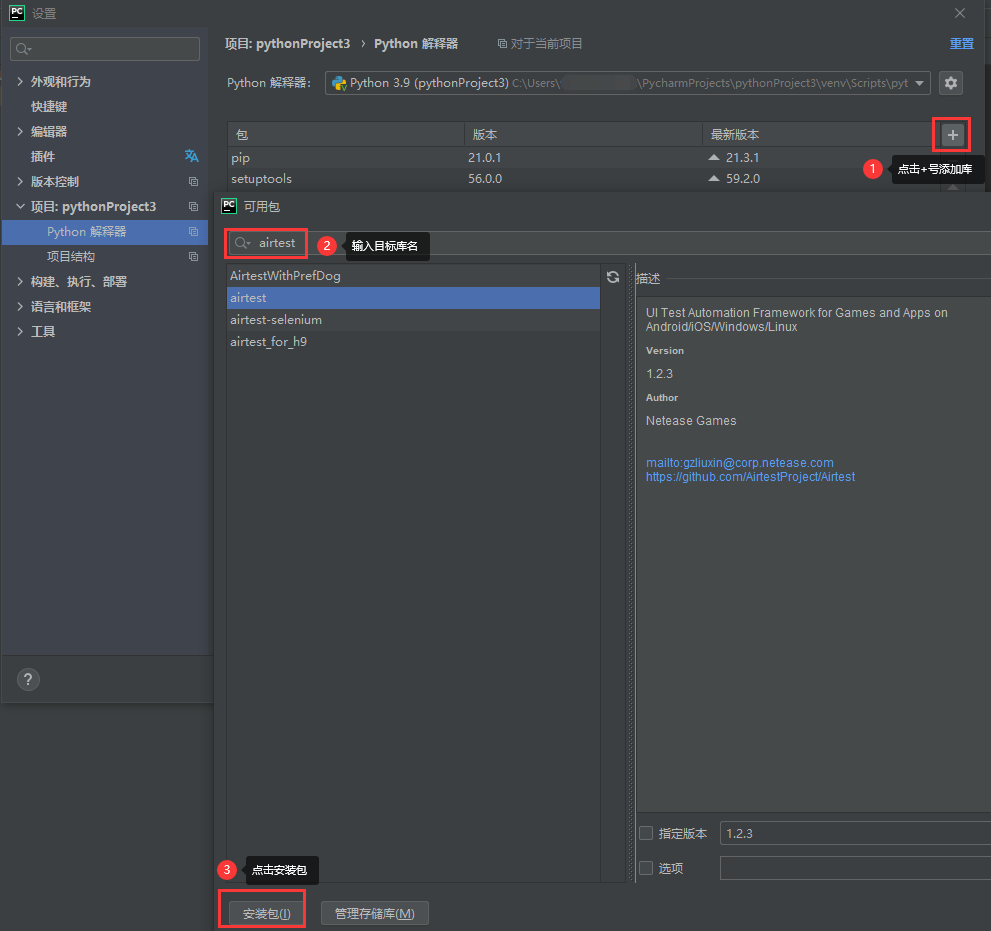Click the plus icon to add a package
991x931 pixels.
tap(952, 135)
